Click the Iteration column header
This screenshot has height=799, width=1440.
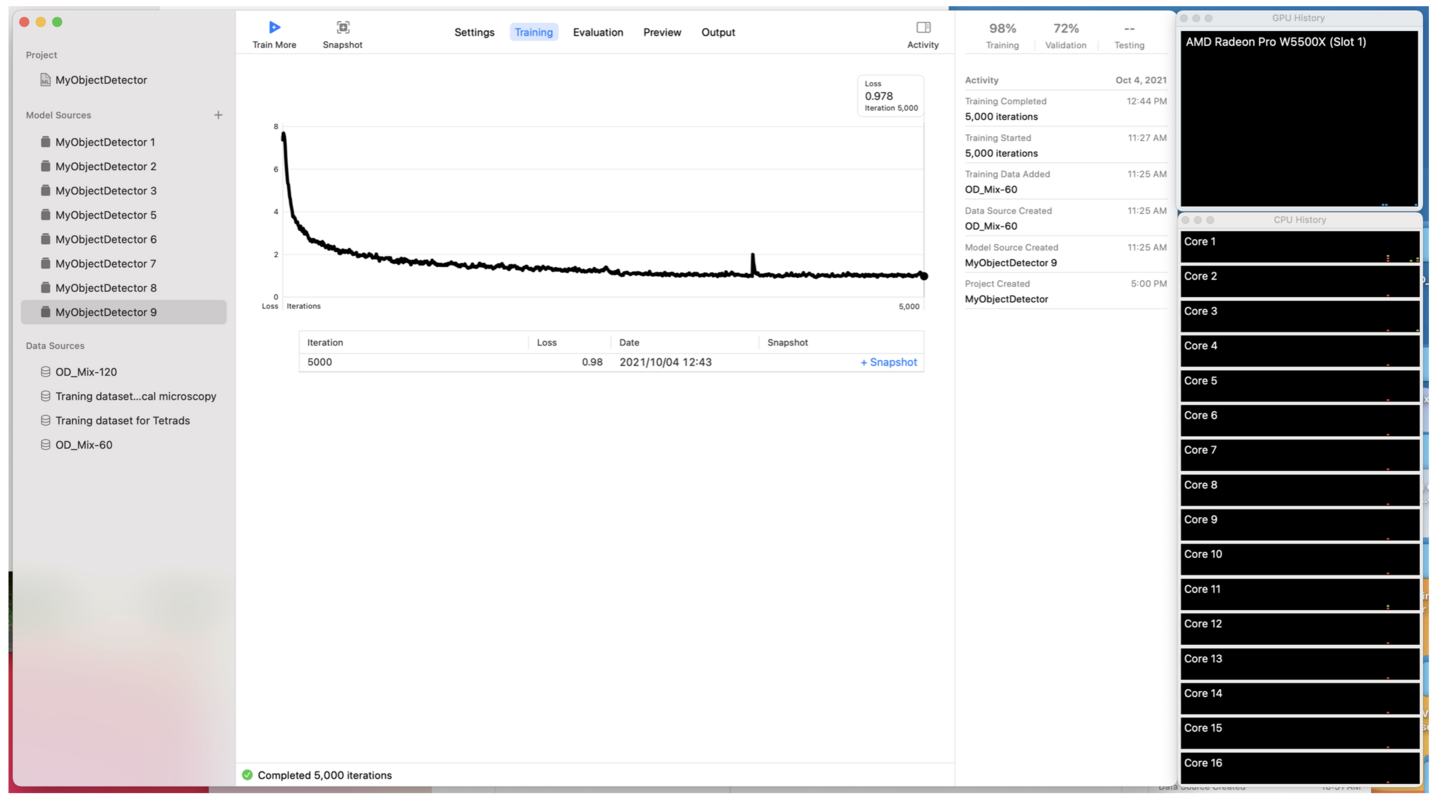[325, 342]
